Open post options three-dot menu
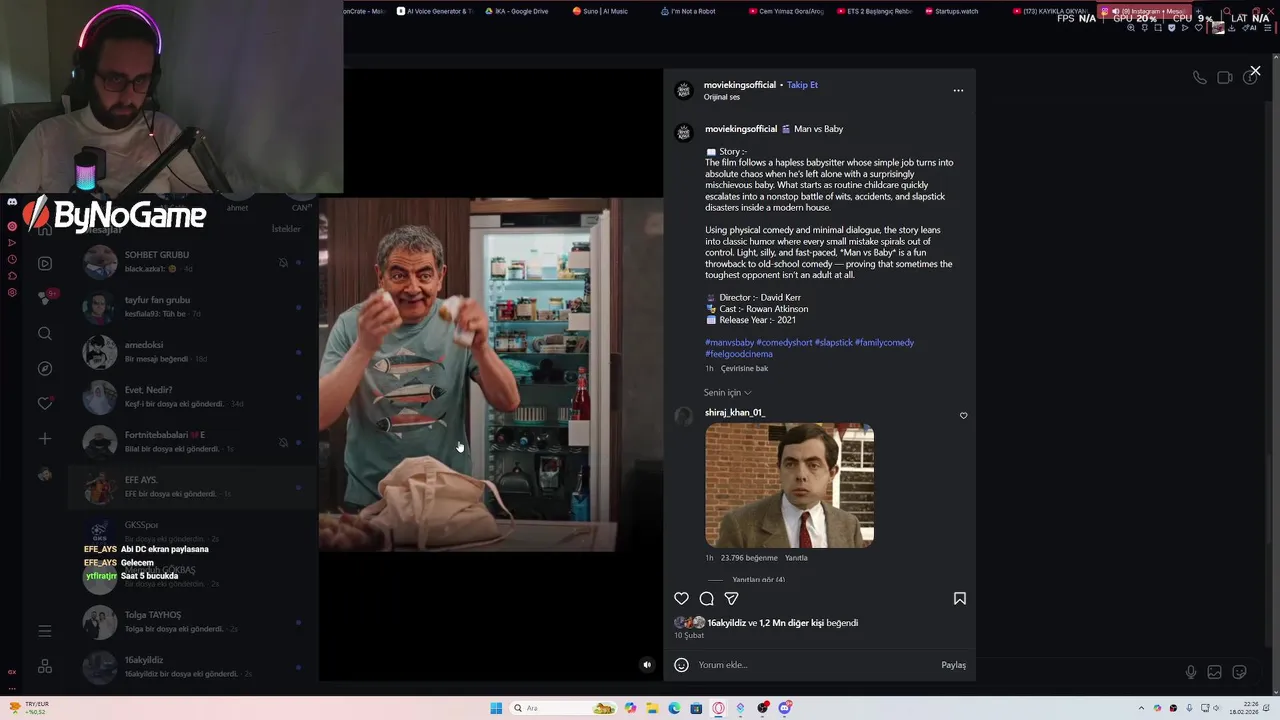This screenshot has width=1280, height=720. click(x=958, y=90)
